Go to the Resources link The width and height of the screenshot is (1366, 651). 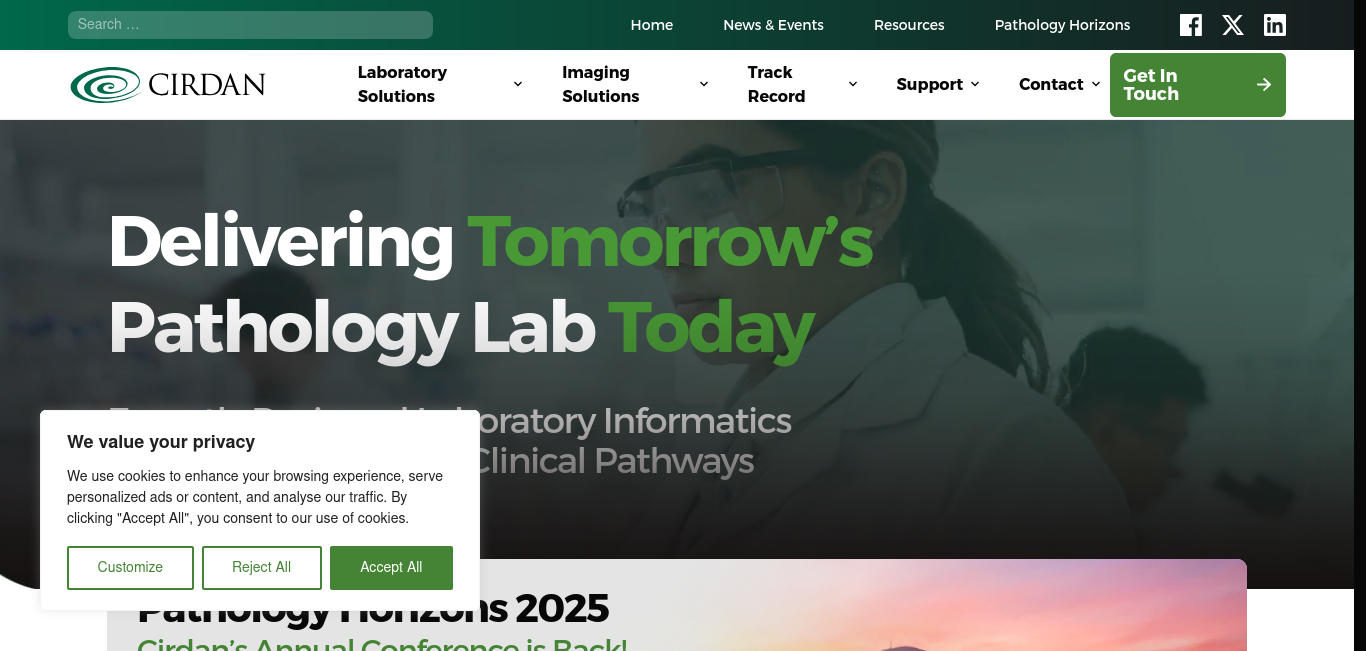[909, 25]
